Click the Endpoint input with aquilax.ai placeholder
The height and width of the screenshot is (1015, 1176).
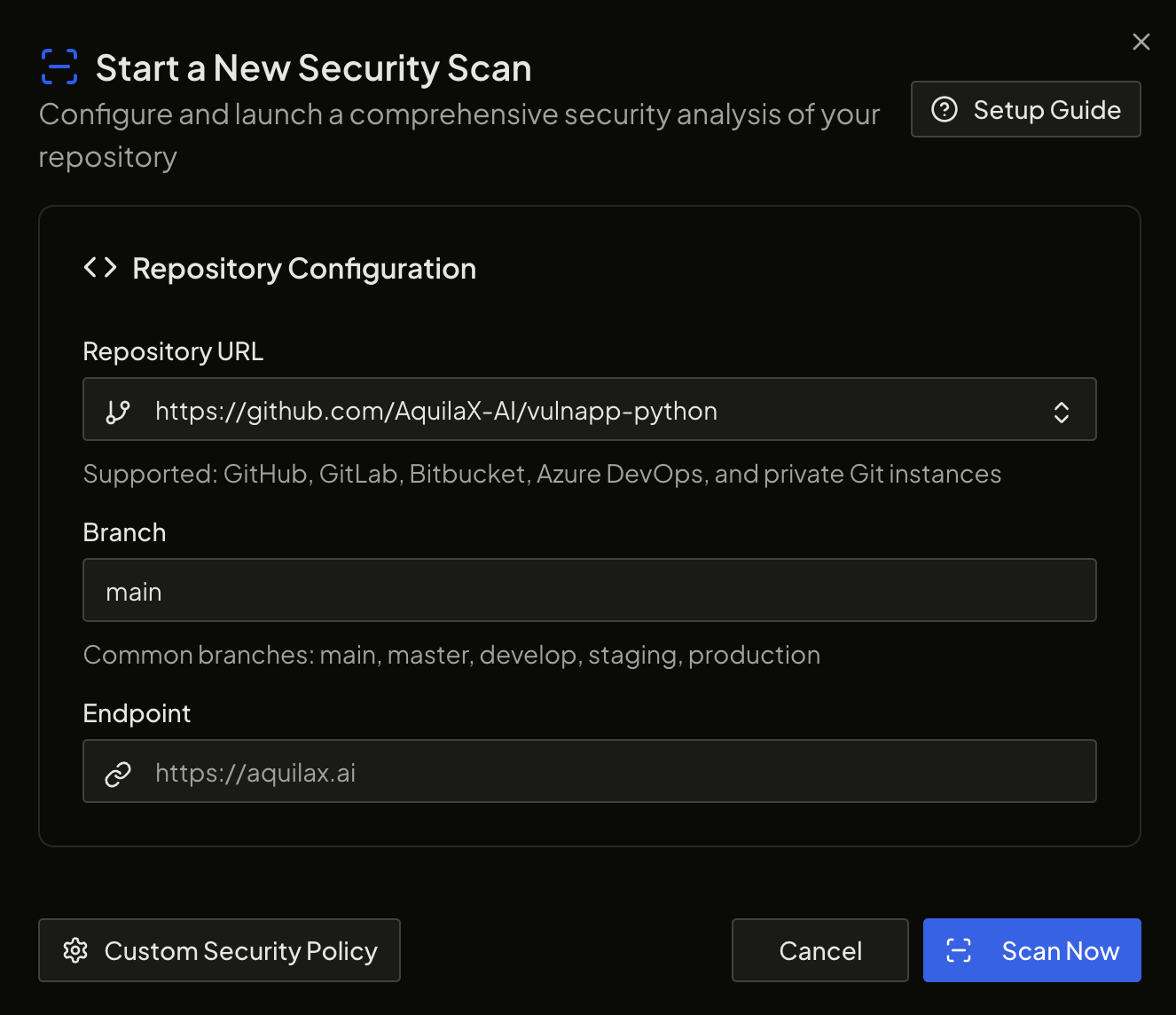tap(589, 771)
